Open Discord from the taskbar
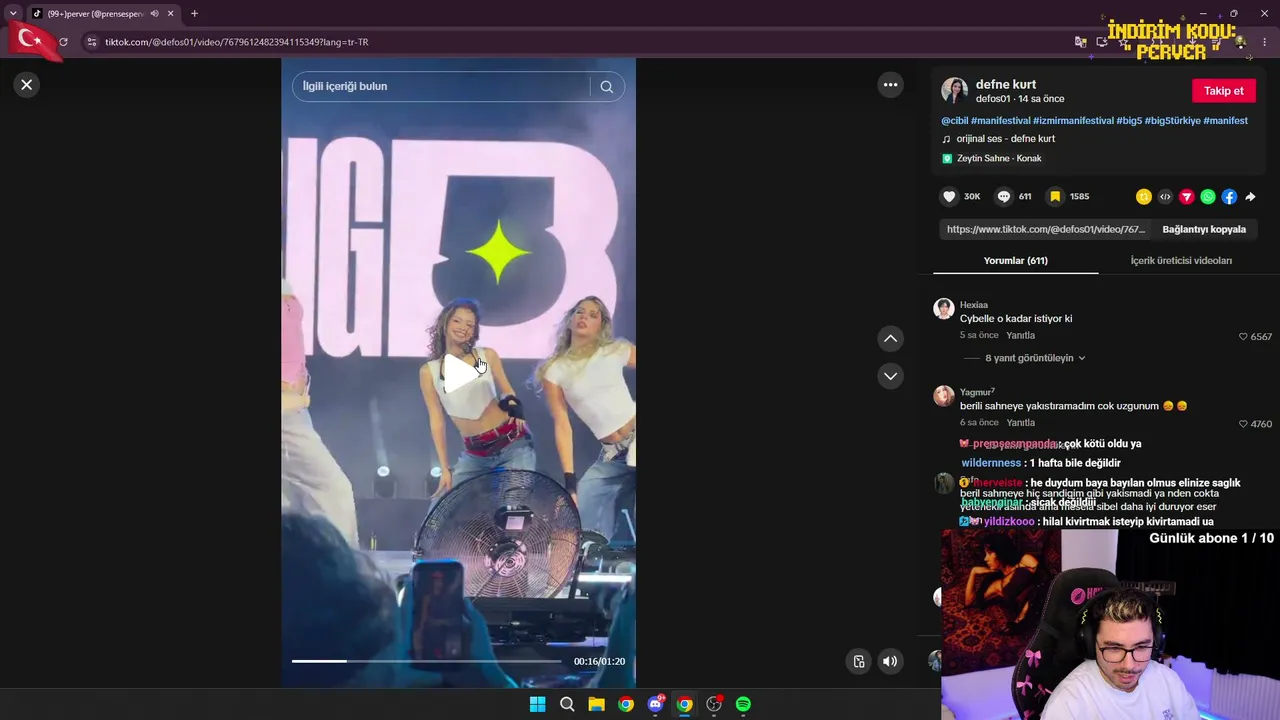The width and height of the screenshot is (1280, 720). (655, 704)
